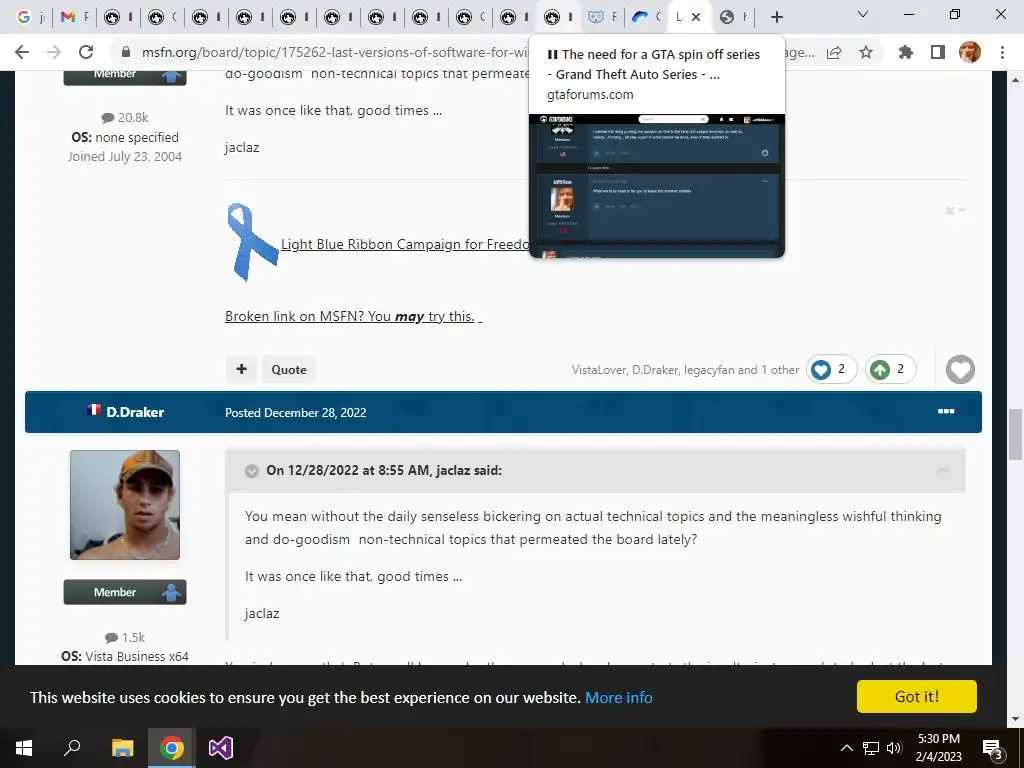
Task: View who reacted: VistaLover, D.Draker, legacyfan
Action: point(685,370)
